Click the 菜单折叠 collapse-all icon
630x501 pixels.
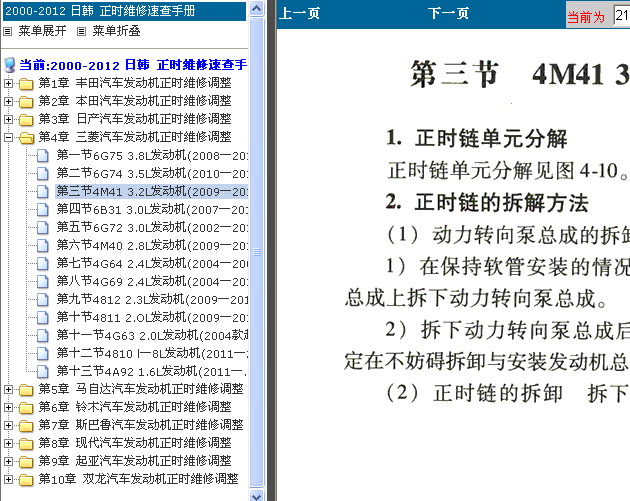tap(82, 31)
